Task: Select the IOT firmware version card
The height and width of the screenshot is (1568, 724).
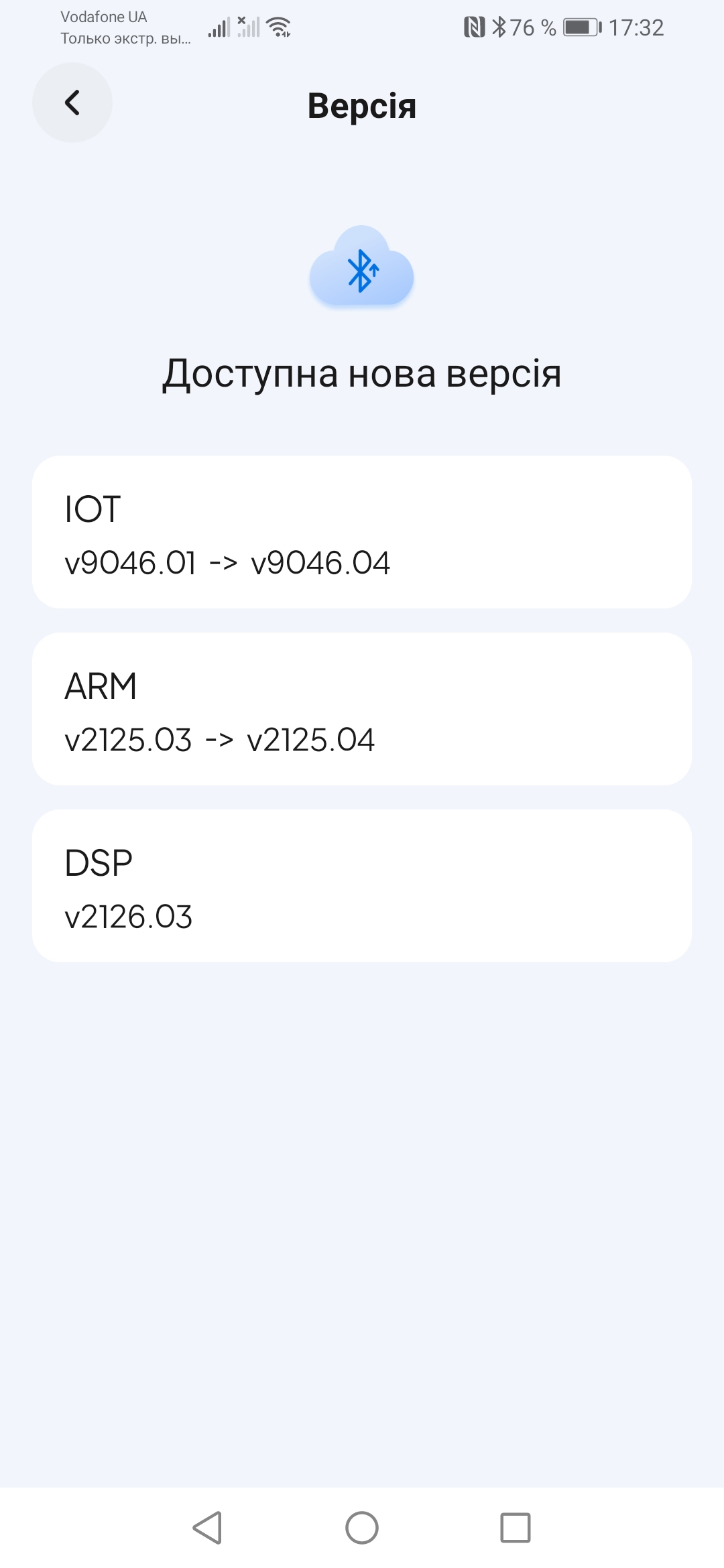Action: coord(362,532)
